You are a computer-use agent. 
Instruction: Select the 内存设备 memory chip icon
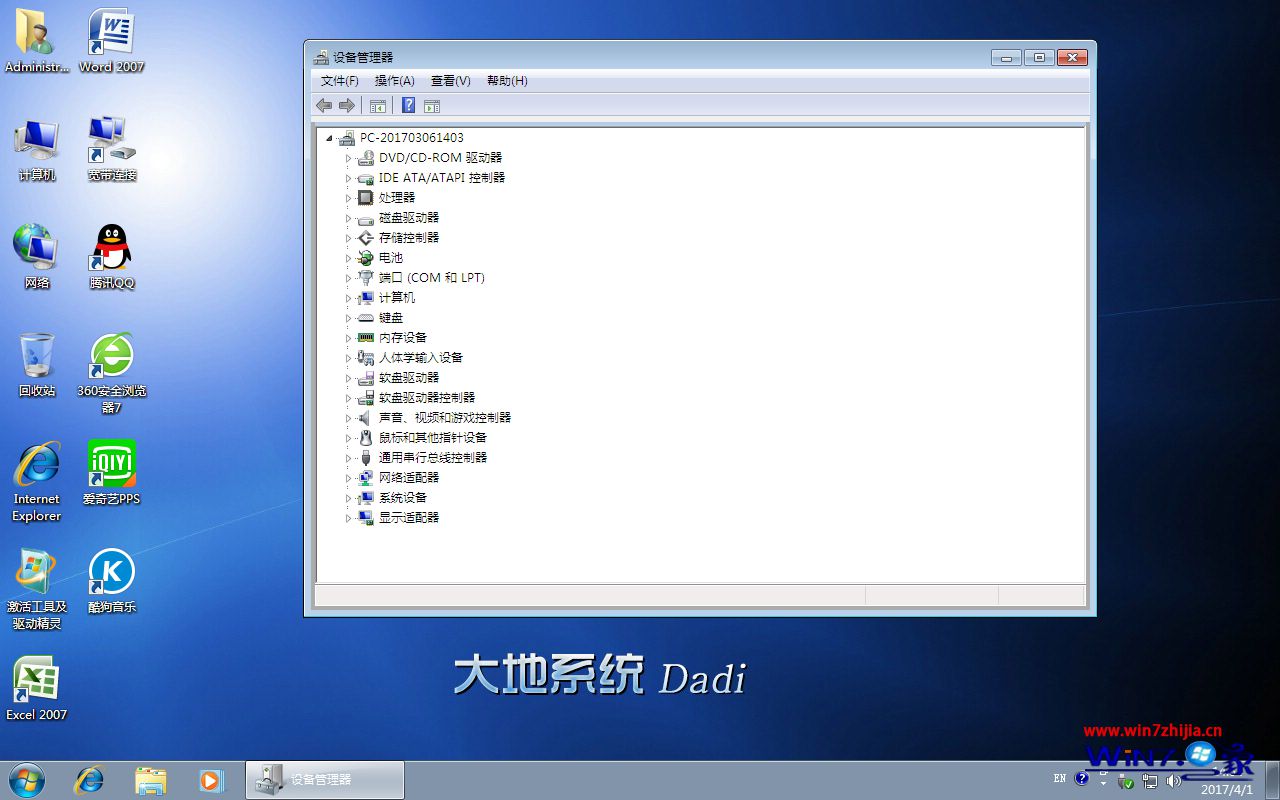click(366, 338)
